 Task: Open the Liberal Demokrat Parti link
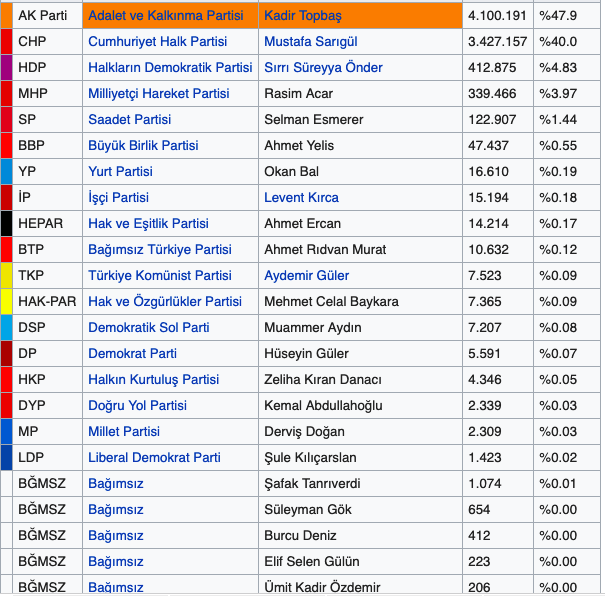[154, 458]
